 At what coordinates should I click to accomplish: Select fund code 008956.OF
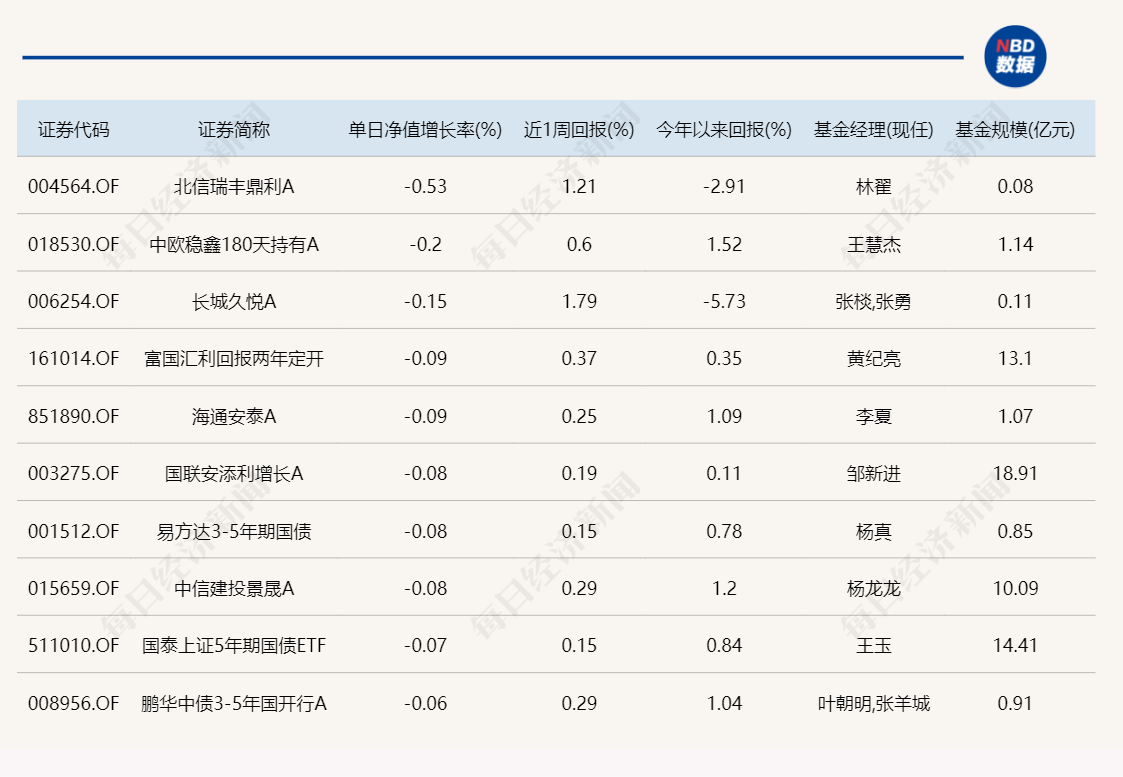(74, 703)
